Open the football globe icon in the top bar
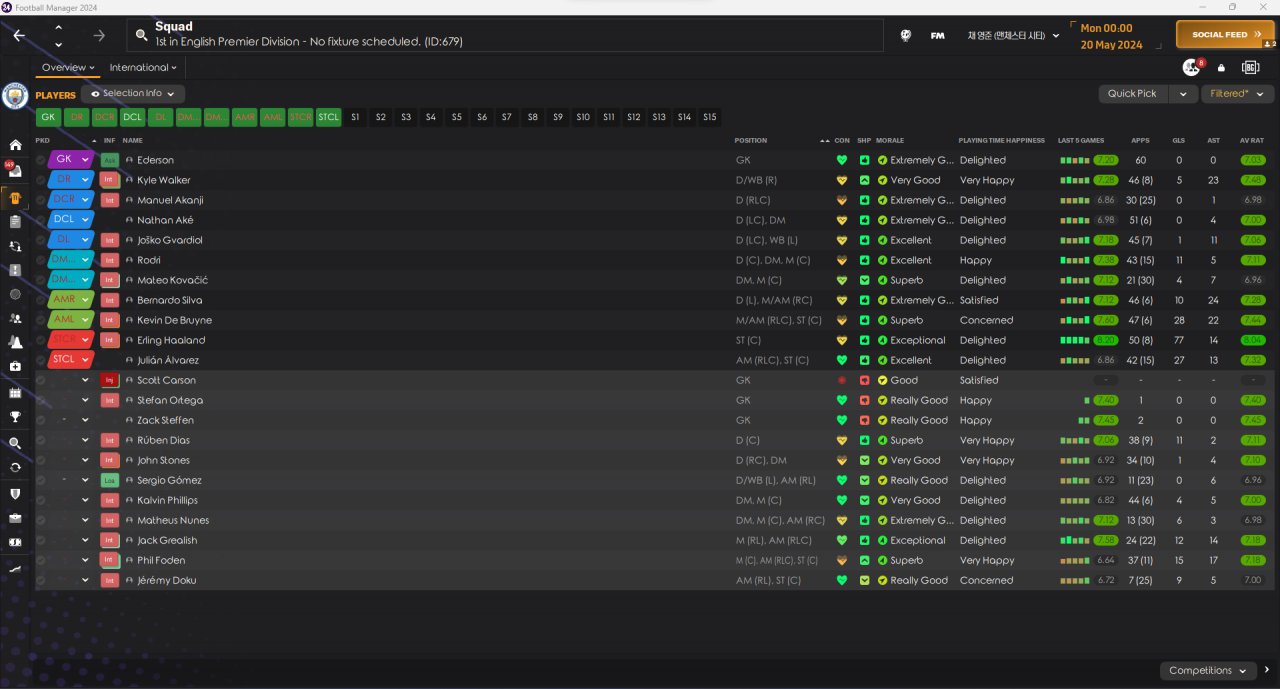Image resolution: width=1280 pixels, height=689 pixels. point(906,35)
